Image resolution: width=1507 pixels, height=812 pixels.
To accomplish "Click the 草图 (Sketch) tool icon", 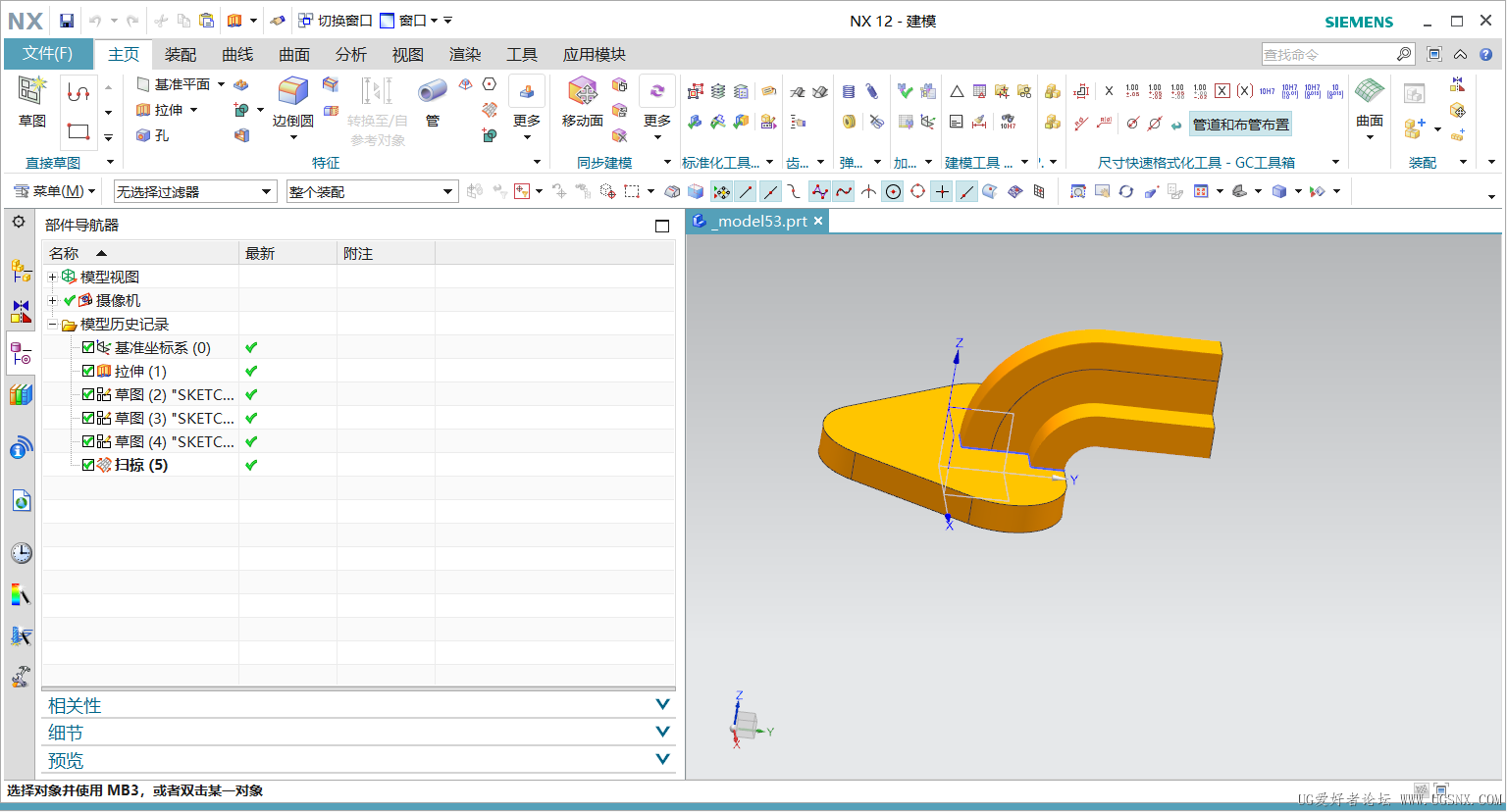I will (31, 92).
